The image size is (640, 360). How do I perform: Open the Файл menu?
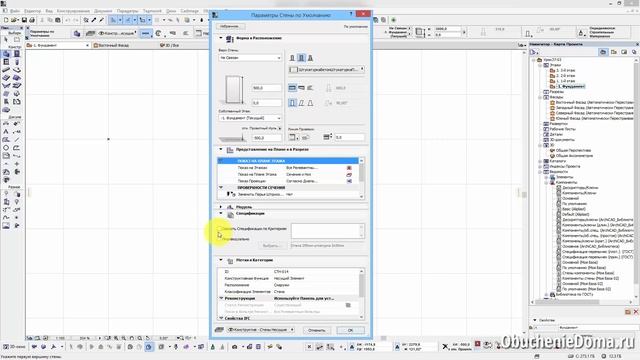tap(15, 11)
